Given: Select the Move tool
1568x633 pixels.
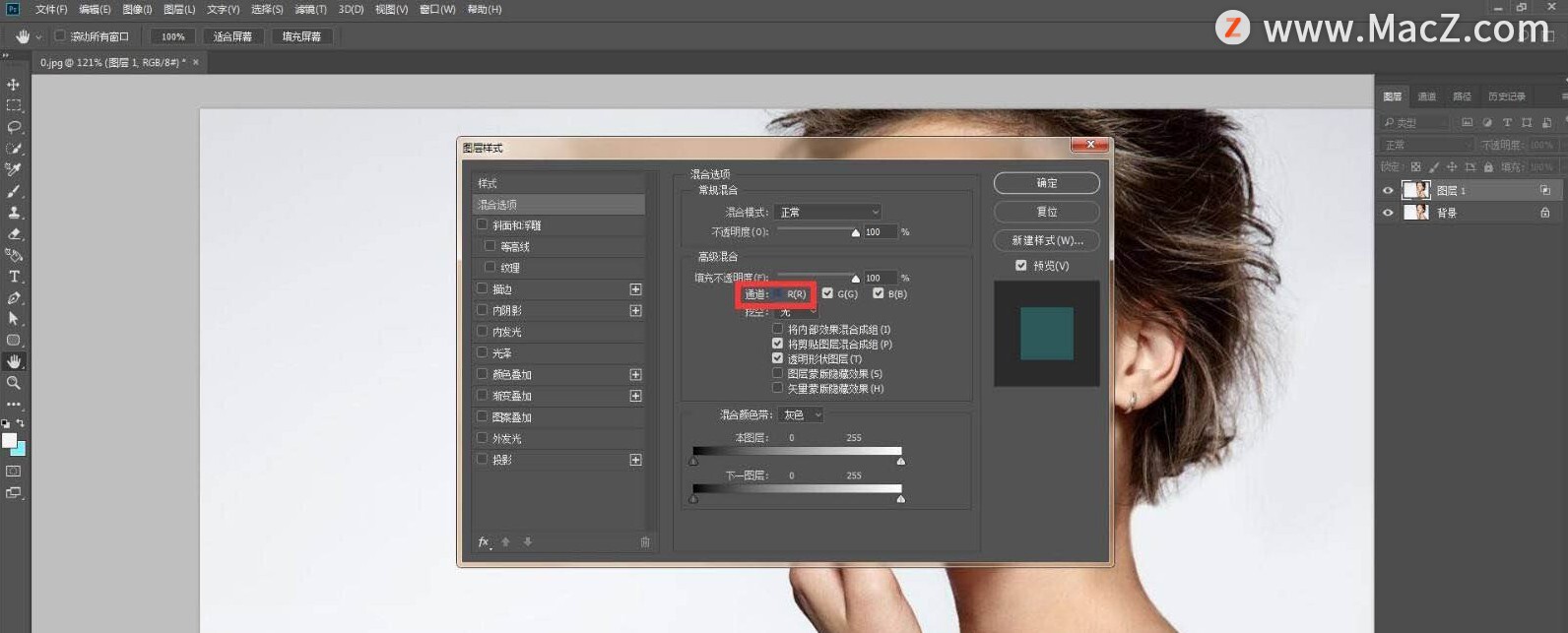Looking at the screenshot, I should pyautogui.click(x=14, y=85).
